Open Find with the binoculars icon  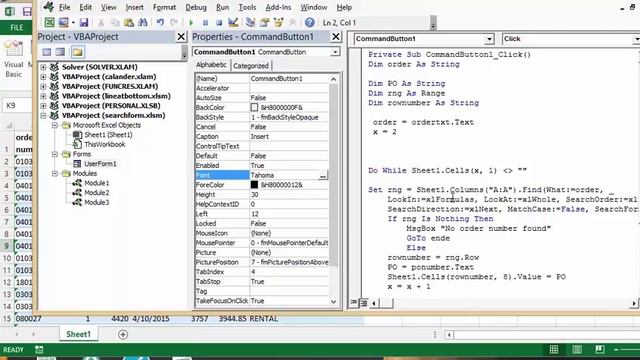click(143, 22)
